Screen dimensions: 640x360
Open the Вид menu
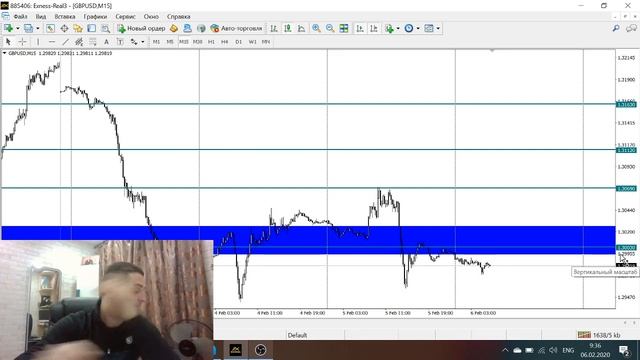(41, 17)
